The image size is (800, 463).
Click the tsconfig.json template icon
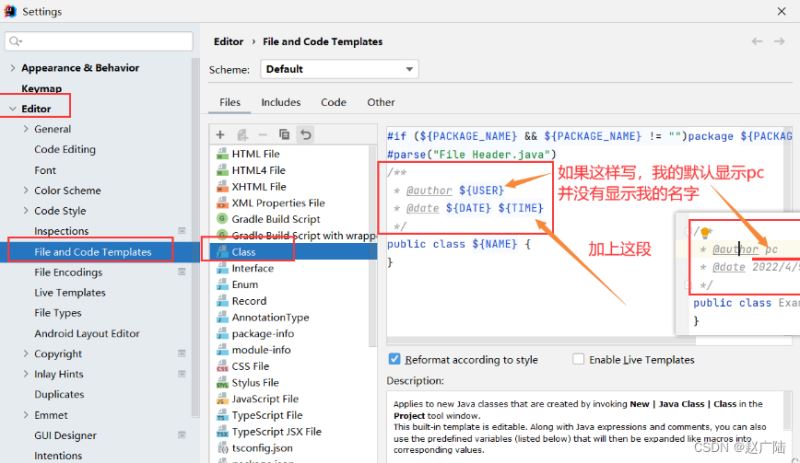(x=222, y=448)
